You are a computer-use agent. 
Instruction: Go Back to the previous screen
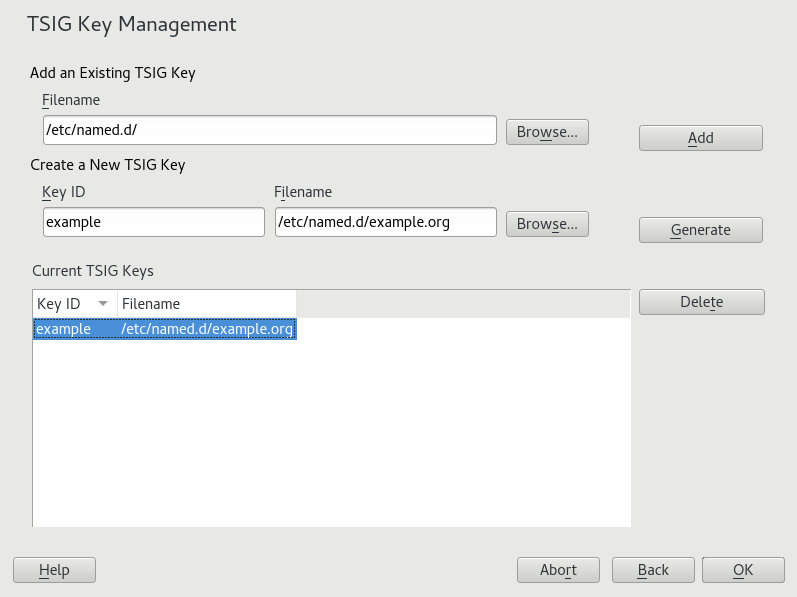[x=653, y=570]
